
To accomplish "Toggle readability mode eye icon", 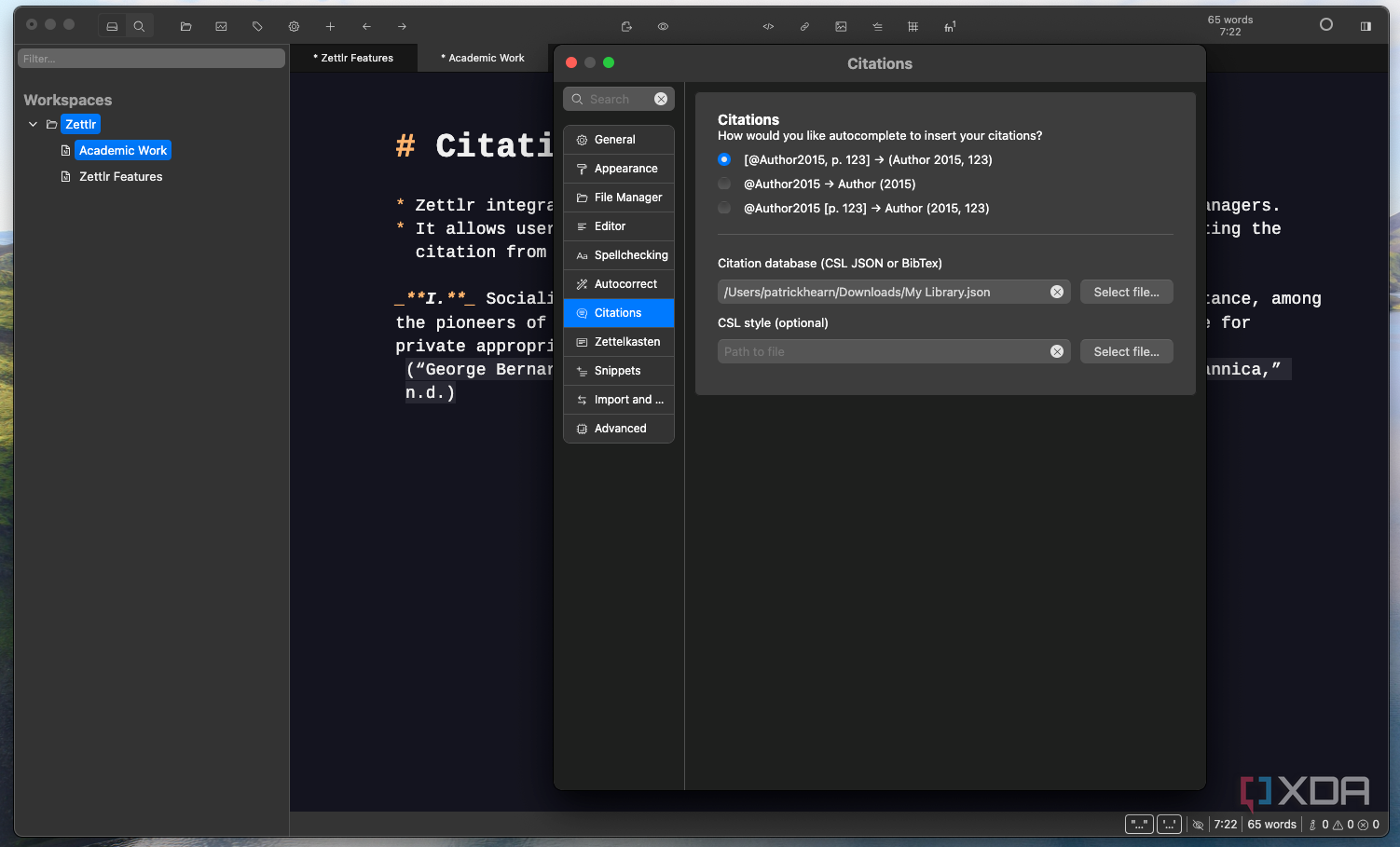I will pos(663,27).
